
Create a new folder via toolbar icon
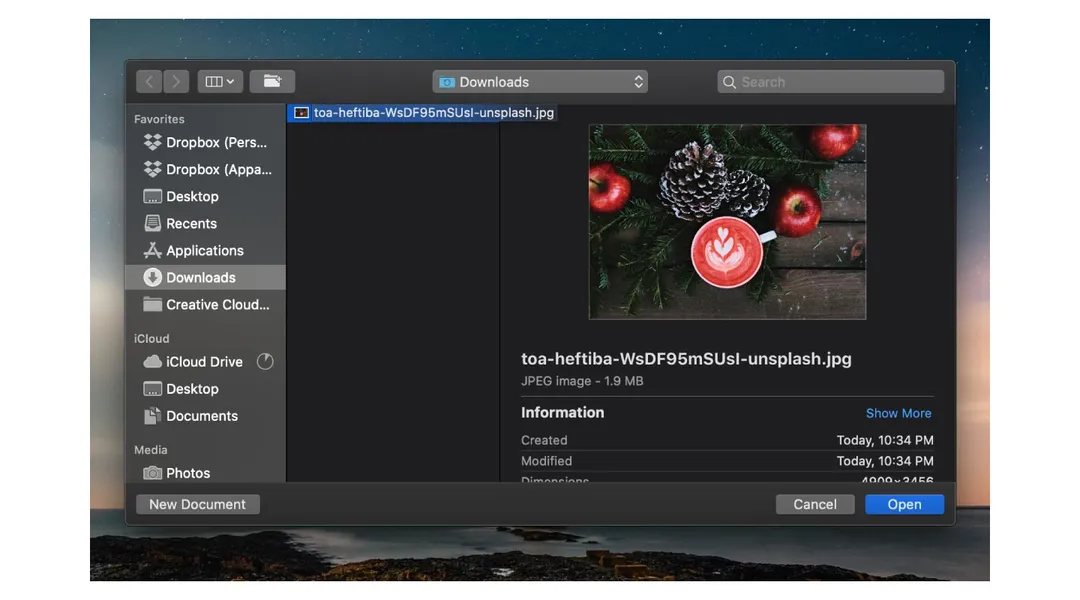272,81
